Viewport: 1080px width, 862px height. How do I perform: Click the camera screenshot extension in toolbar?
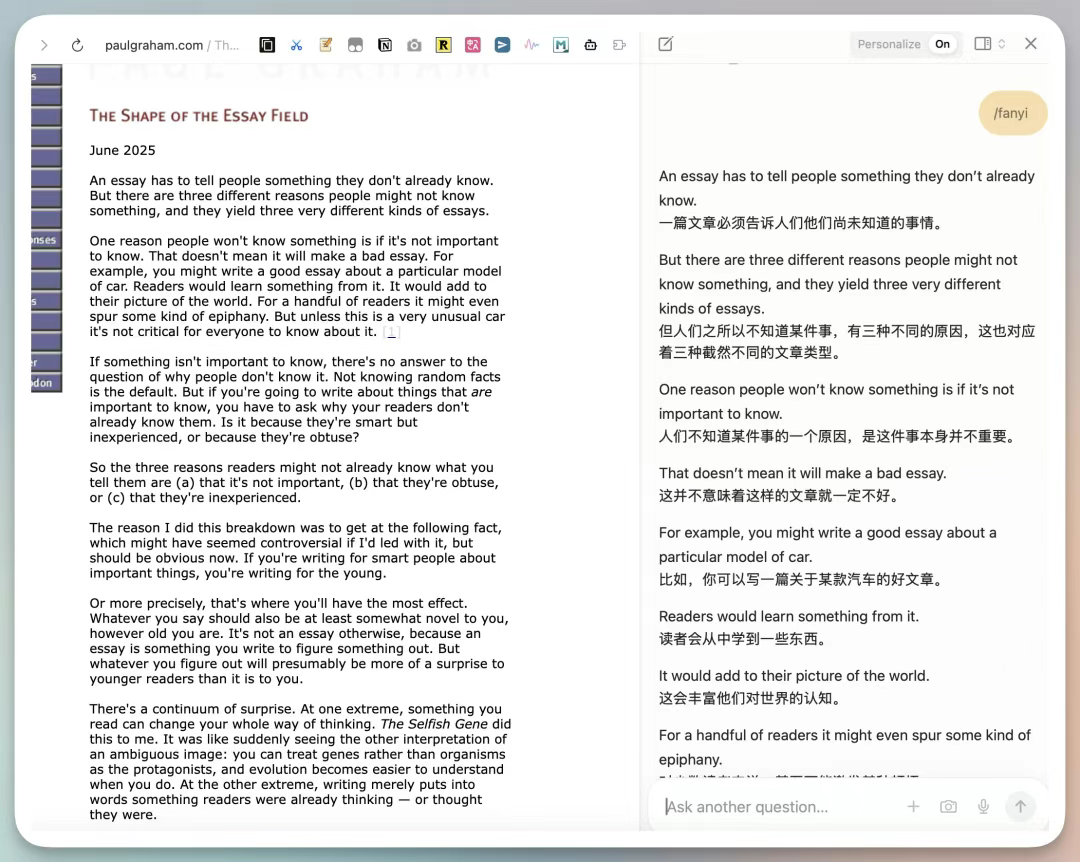click(x=414, y=45)
